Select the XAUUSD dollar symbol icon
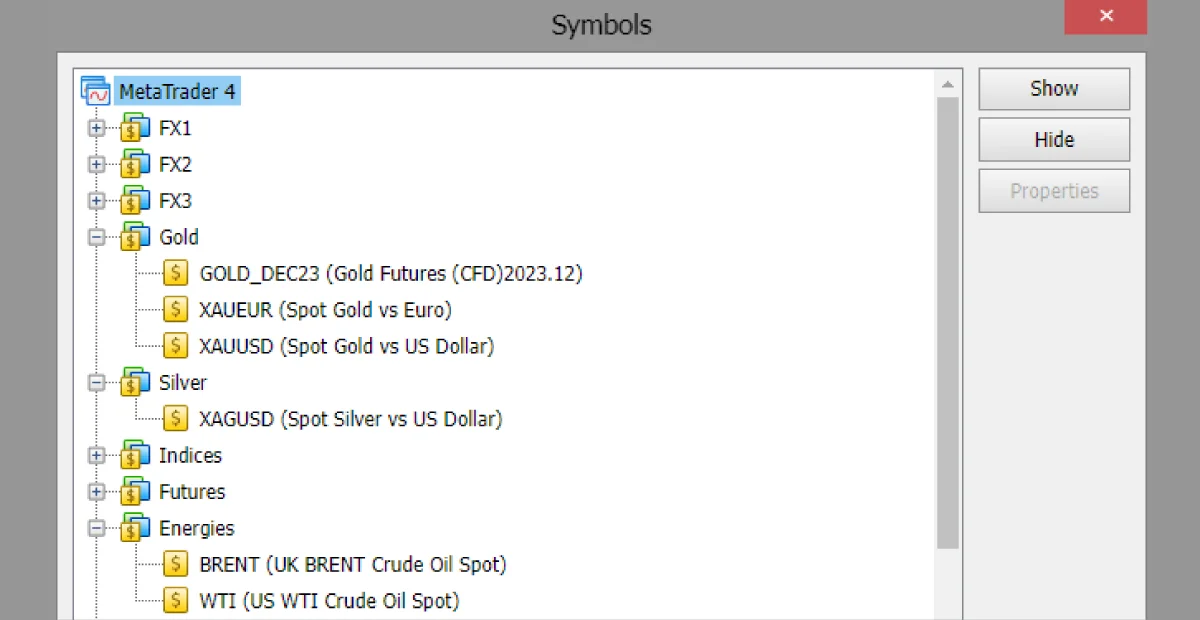Image resolution: width=1200 pixels, height=620 pixels. [x=175, y=345]
